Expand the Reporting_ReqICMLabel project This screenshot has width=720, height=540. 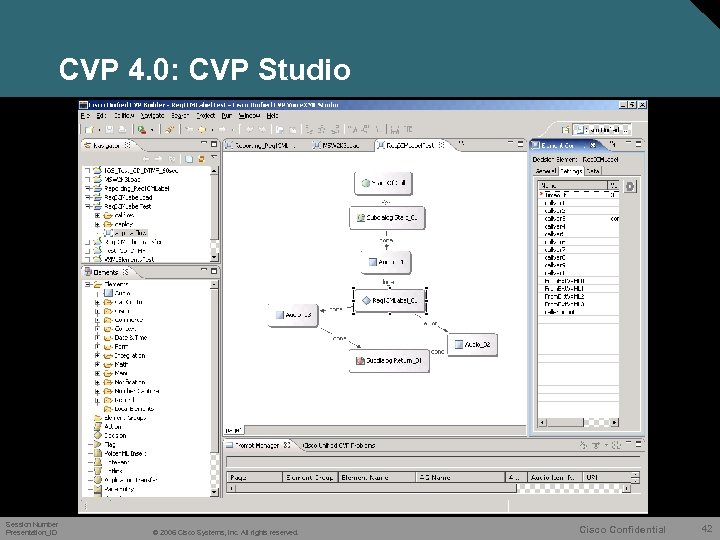[88, 188]
